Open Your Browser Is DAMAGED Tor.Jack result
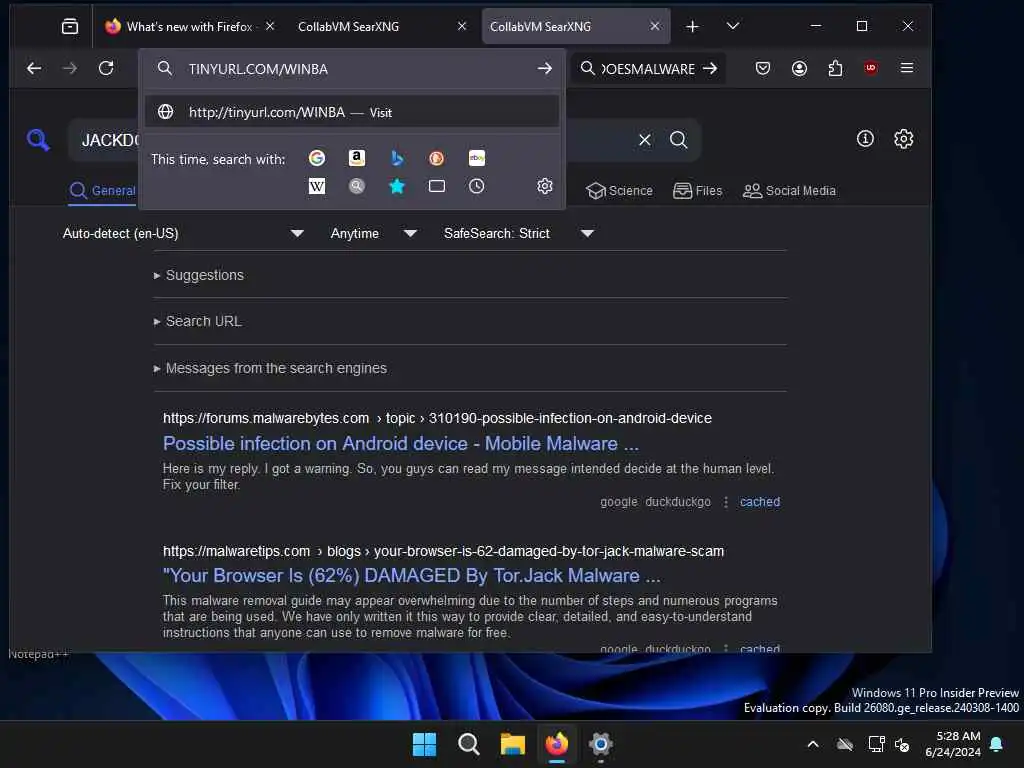1024x768 pixels. (x=411, y=575)
